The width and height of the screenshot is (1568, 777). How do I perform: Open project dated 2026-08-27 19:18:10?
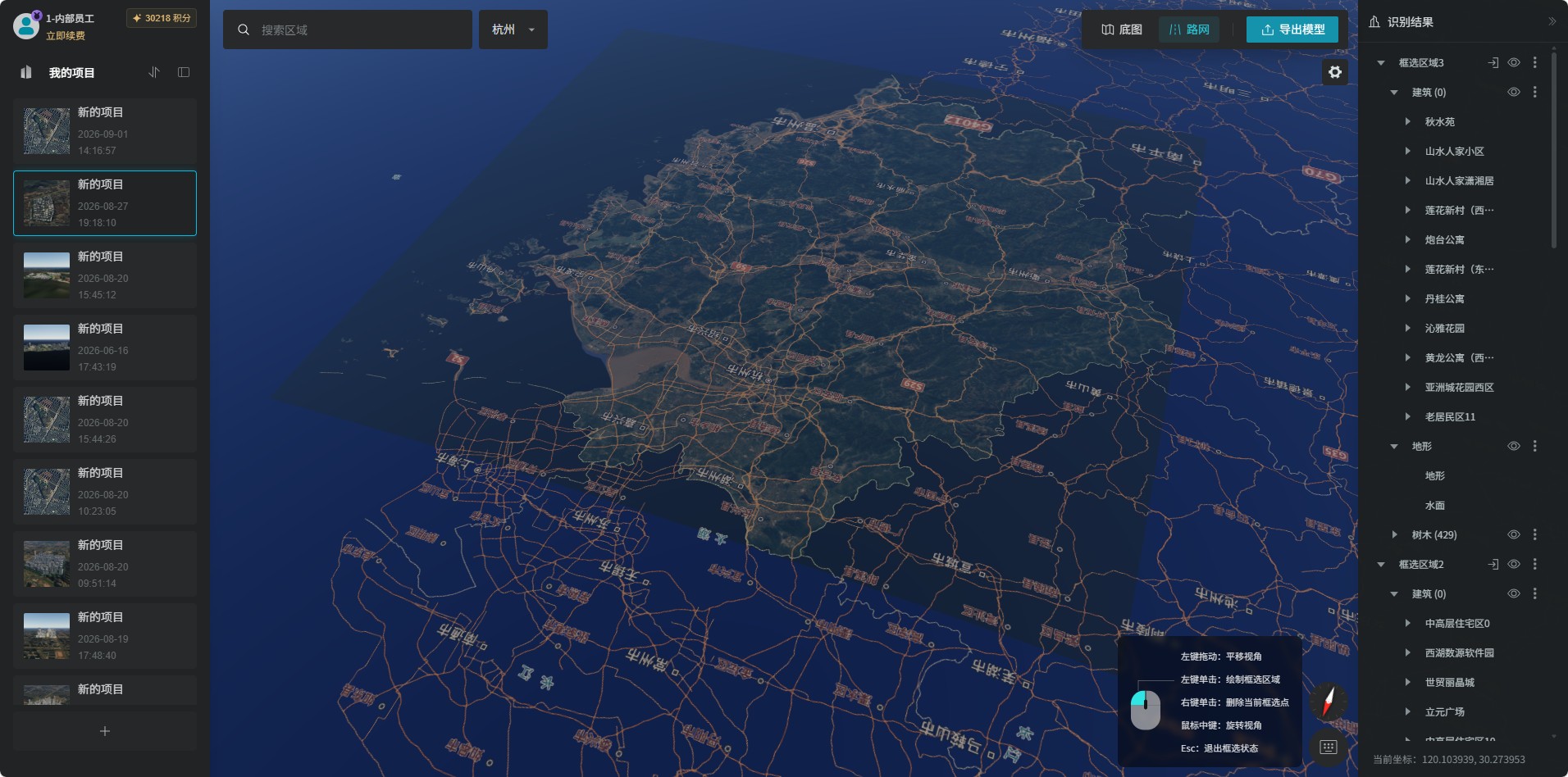tap(105, 203)
